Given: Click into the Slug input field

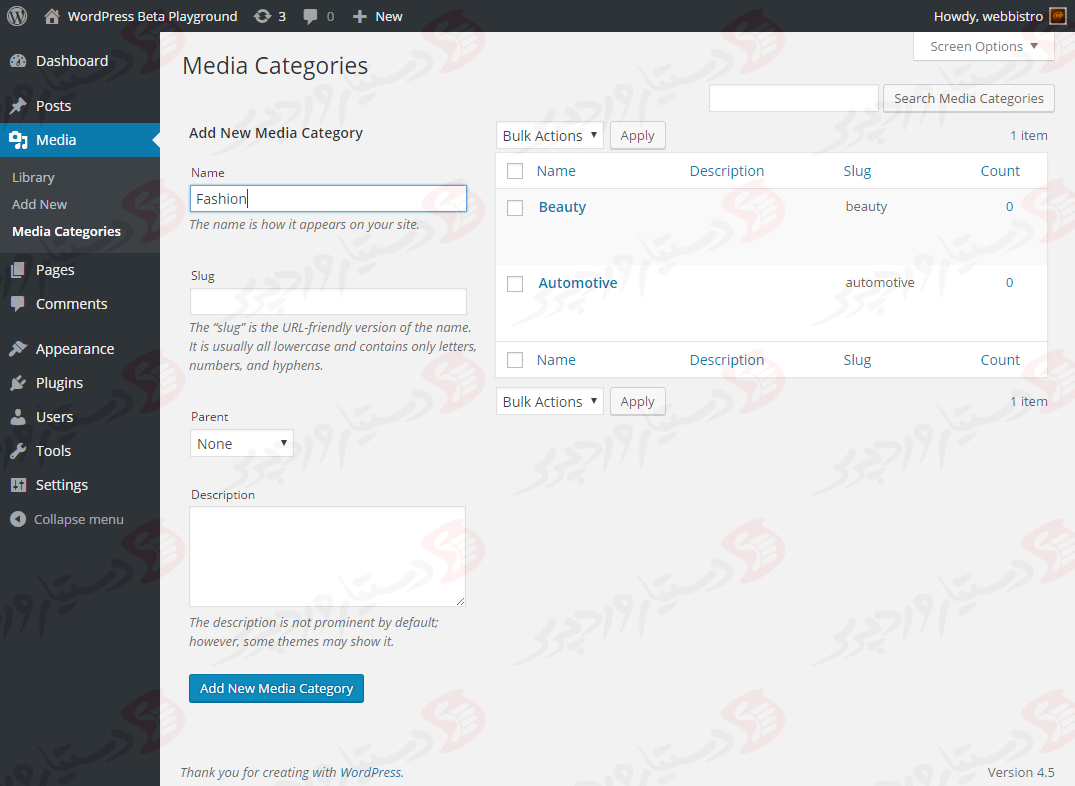Looking at the screenshot, I should click(x=328, y=302).
